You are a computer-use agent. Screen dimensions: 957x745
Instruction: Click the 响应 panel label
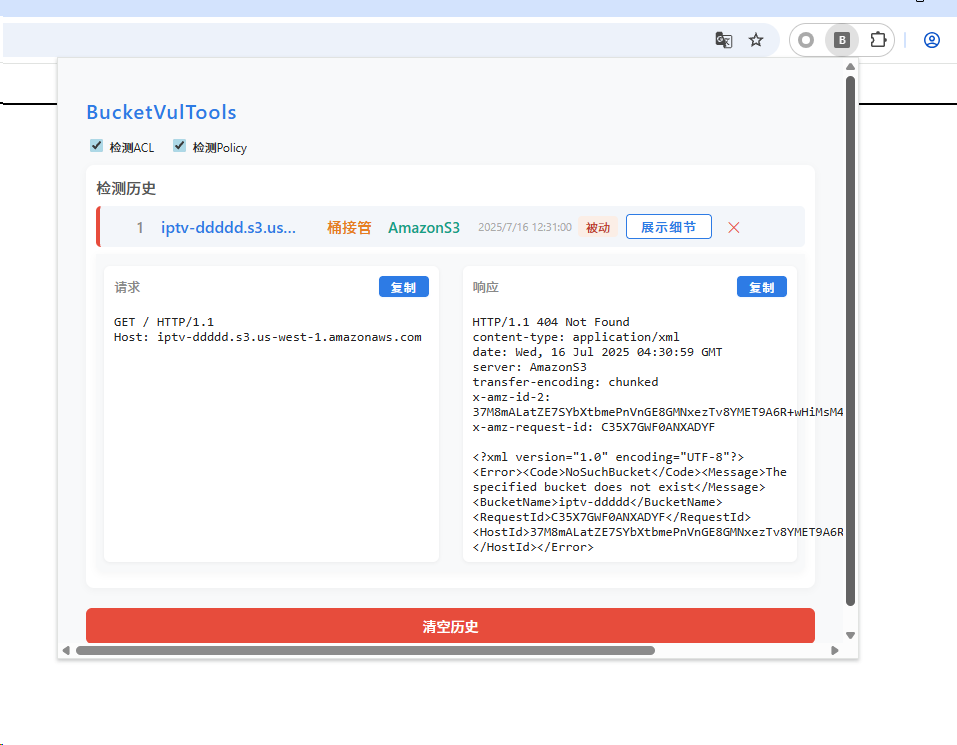[x=485, y=287]
